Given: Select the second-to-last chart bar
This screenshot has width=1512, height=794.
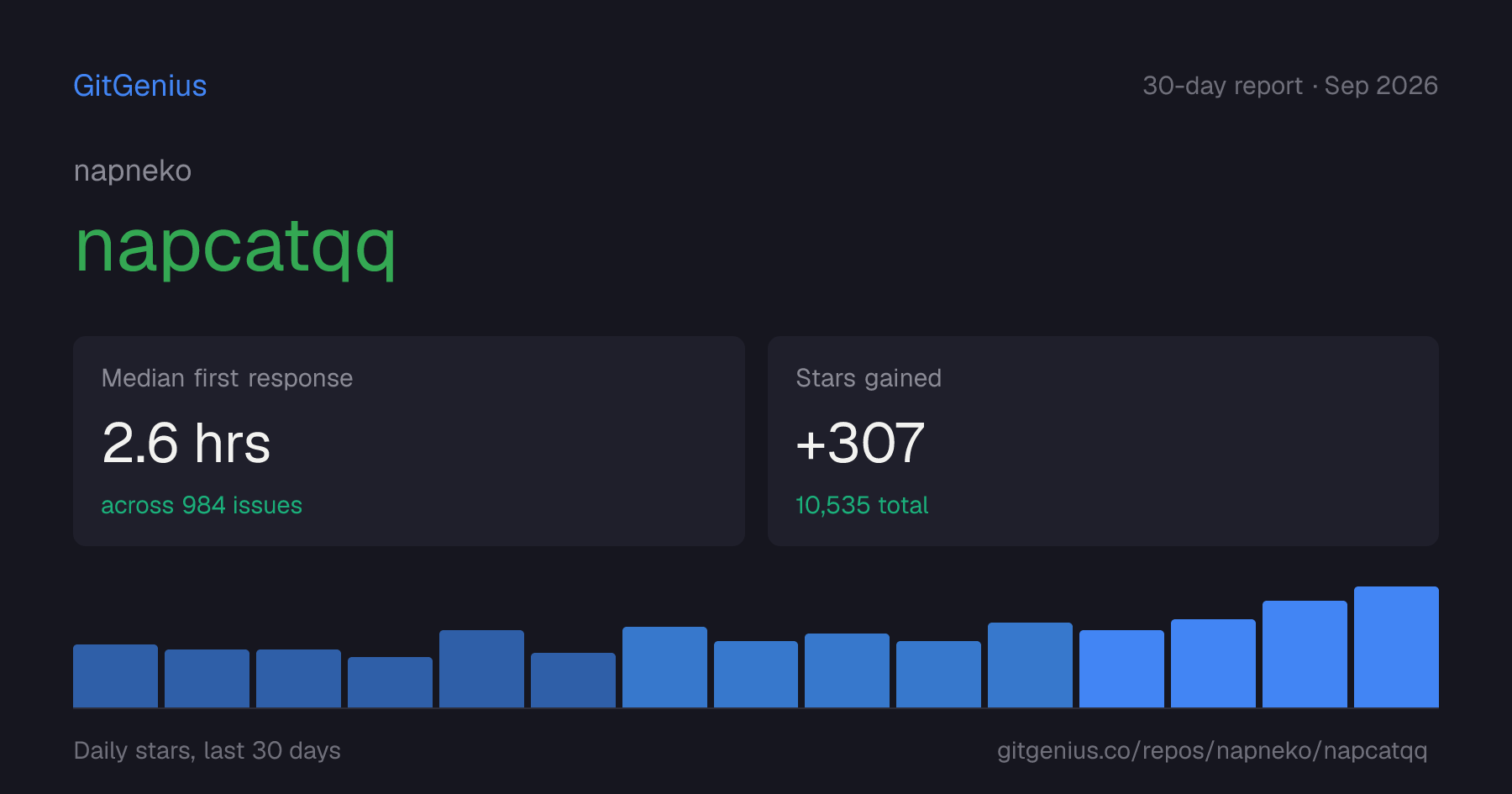Looking at the screenshot, I should pyautogui.click(x=1305, y=654).
